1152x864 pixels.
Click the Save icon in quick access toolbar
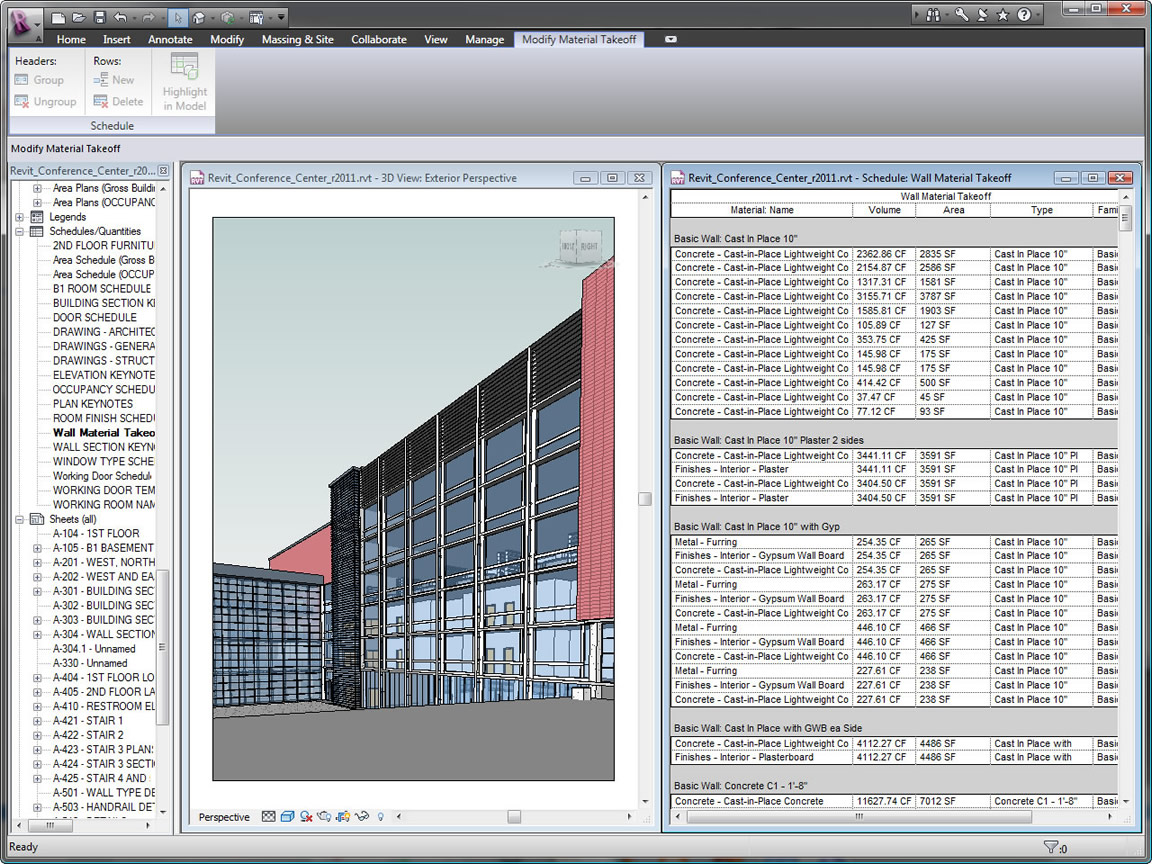tap(99, 17)
